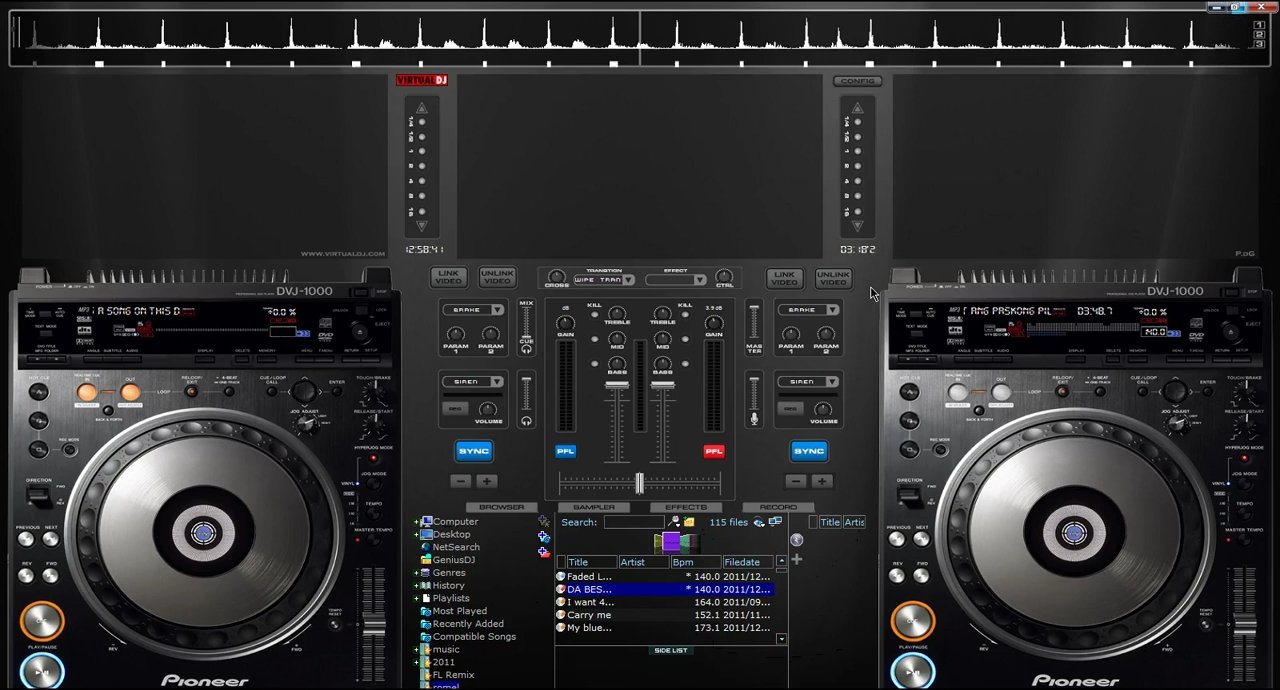Sort file list by Bpm column
The height and width of the screenshot is (690, 1280).
[x=694, y=562]
